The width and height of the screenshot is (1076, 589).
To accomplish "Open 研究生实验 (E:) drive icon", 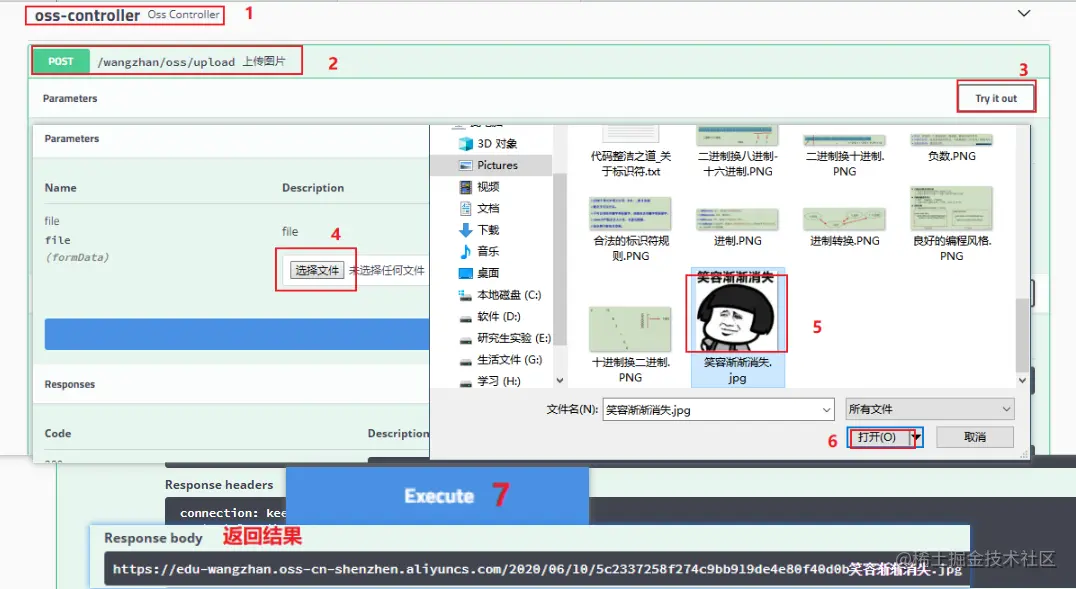I will [466, 338].
